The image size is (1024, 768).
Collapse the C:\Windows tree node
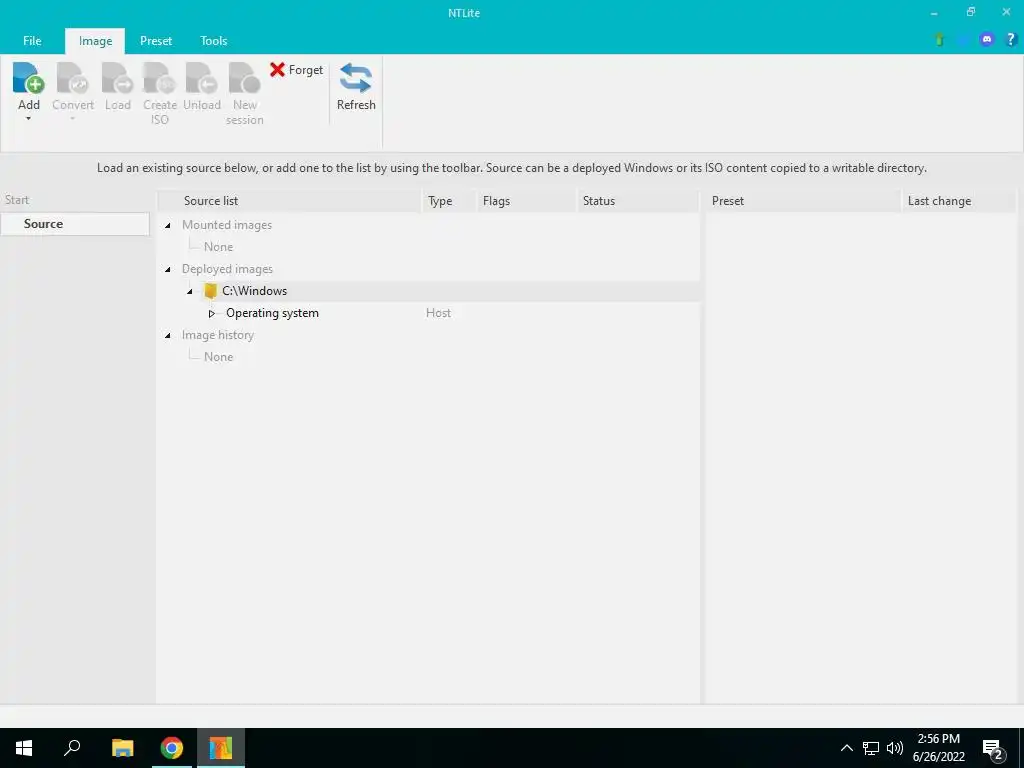190,291
